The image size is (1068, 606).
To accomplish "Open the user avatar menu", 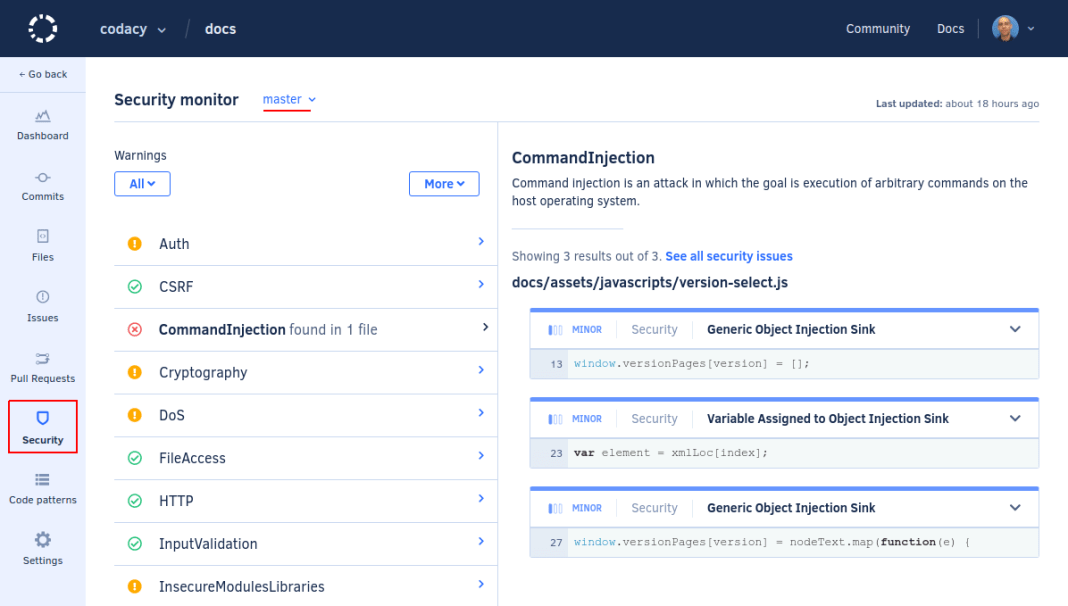I will pos(1005,28).
